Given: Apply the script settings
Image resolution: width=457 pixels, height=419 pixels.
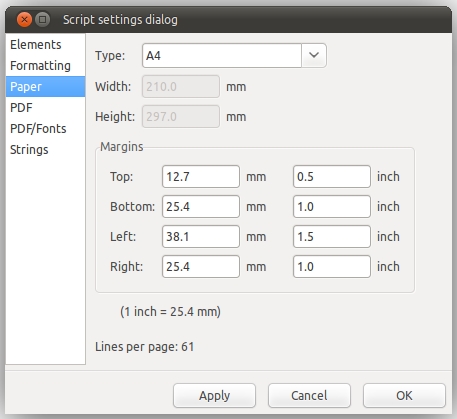Looking at the screenshot, I should coord(214,395).
